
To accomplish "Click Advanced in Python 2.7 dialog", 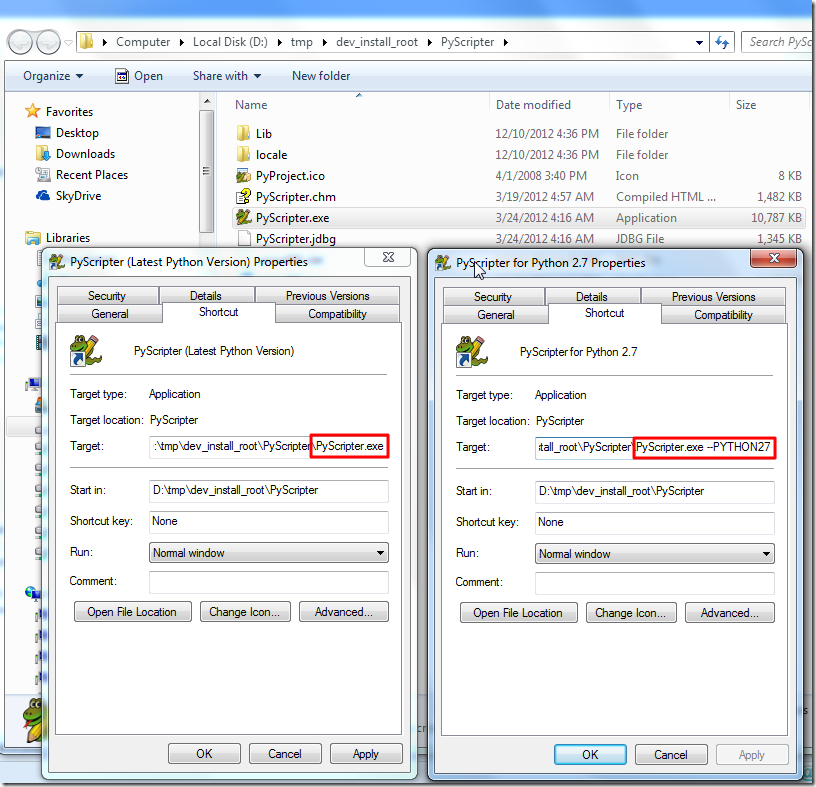I will coord(730,613).
